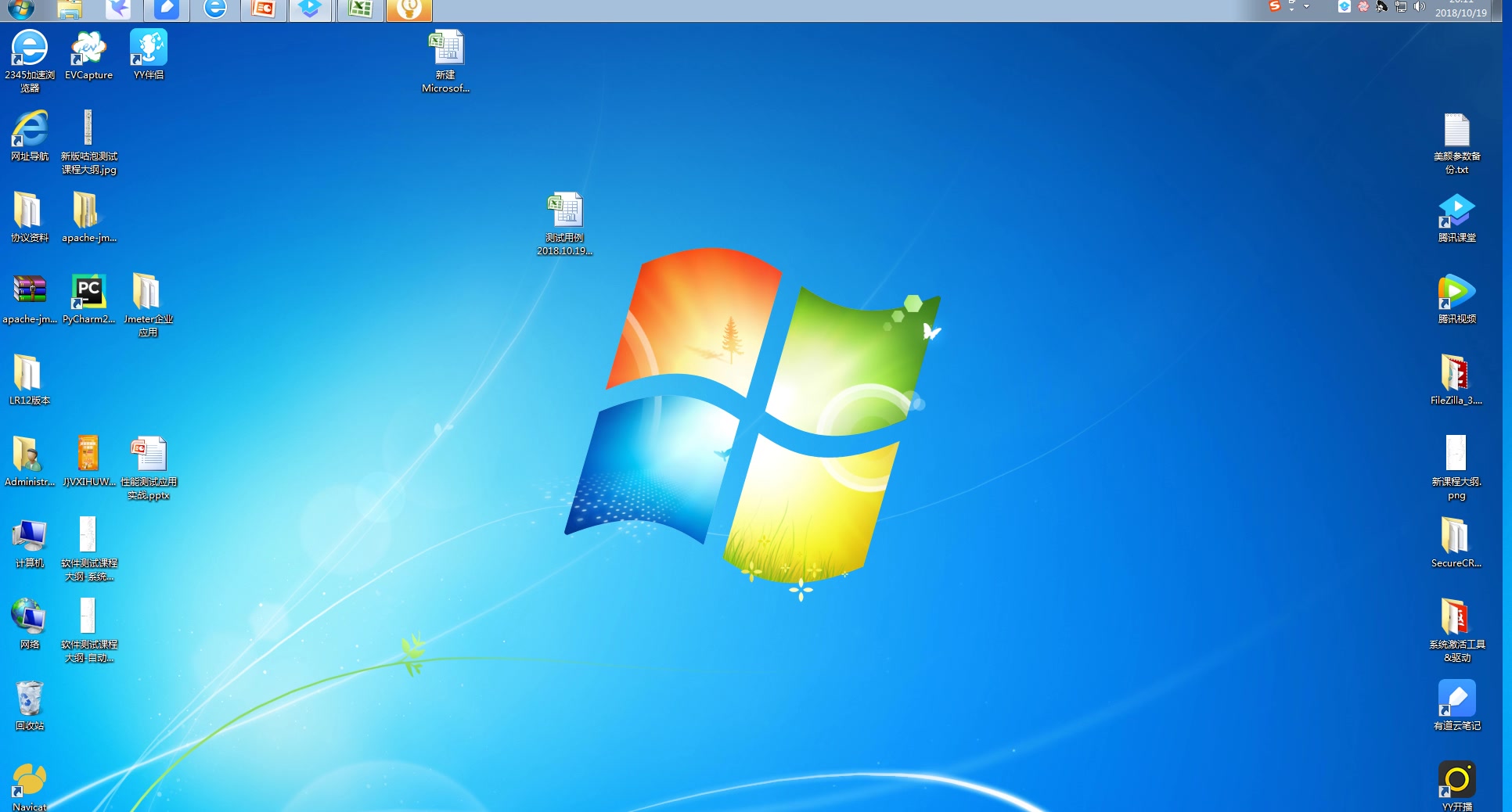Switch to the PowerPoint taskbar button
This screenshot has width=1512, height=812.
pos(263,9)
